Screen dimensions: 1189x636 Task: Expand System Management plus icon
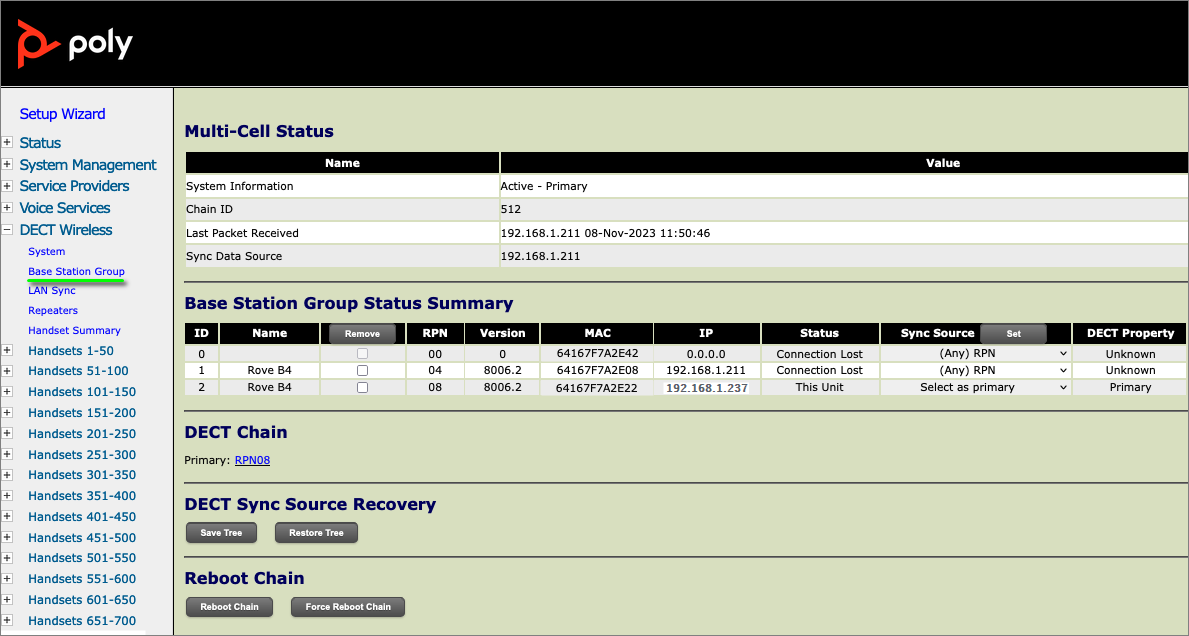pyautogui.click(x=7, y=165)
